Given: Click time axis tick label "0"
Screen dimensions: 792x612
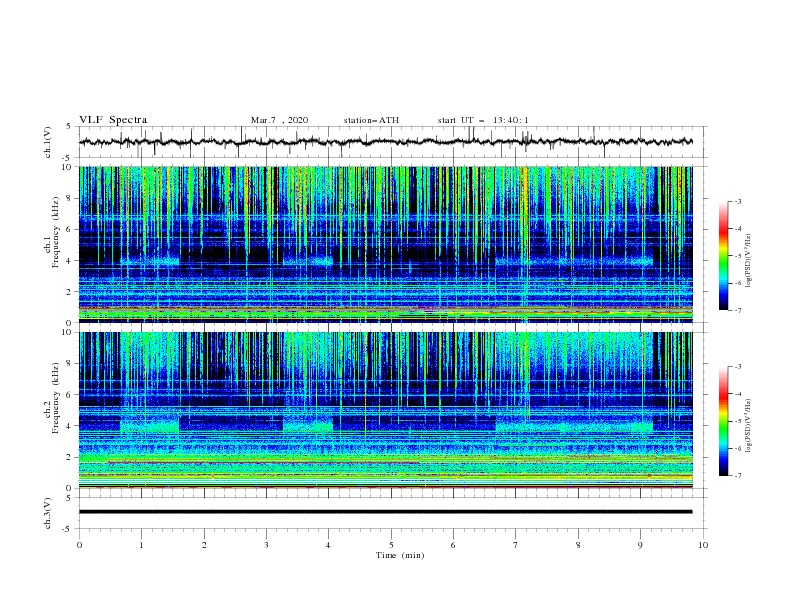Looking at the screenshot, I should 79,545.
